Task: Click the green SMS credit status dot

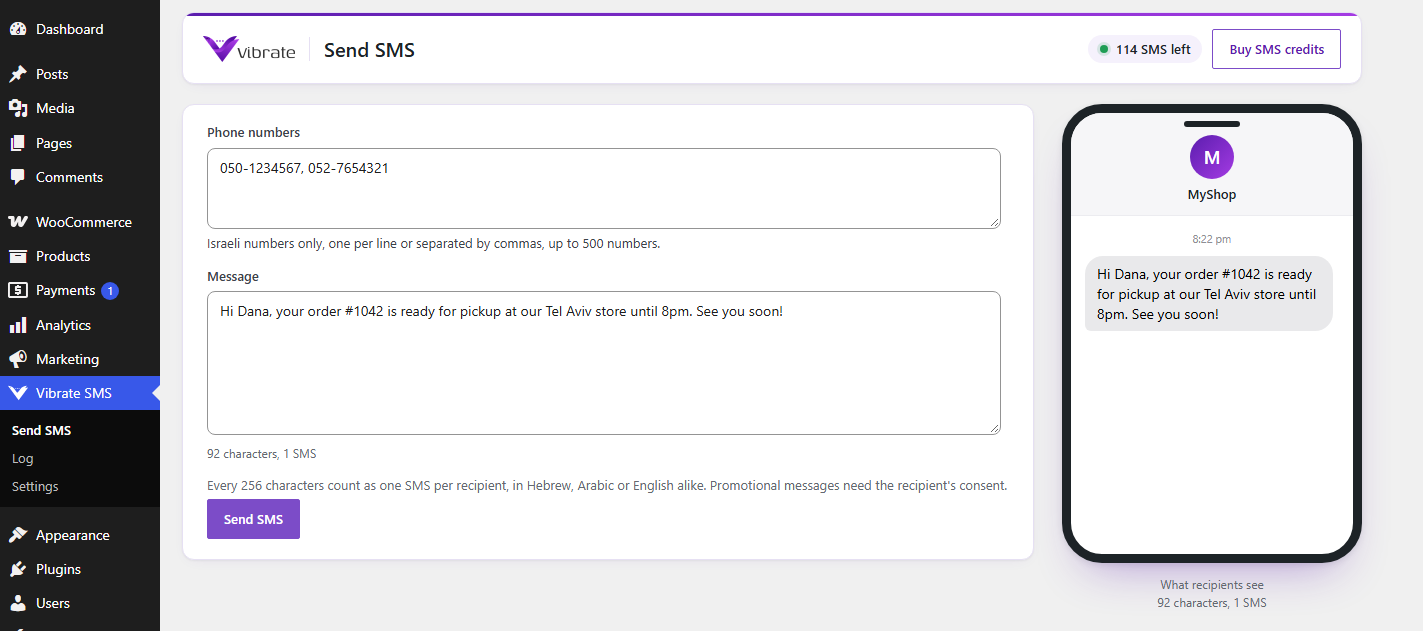Action: [x=1104, y=49]
